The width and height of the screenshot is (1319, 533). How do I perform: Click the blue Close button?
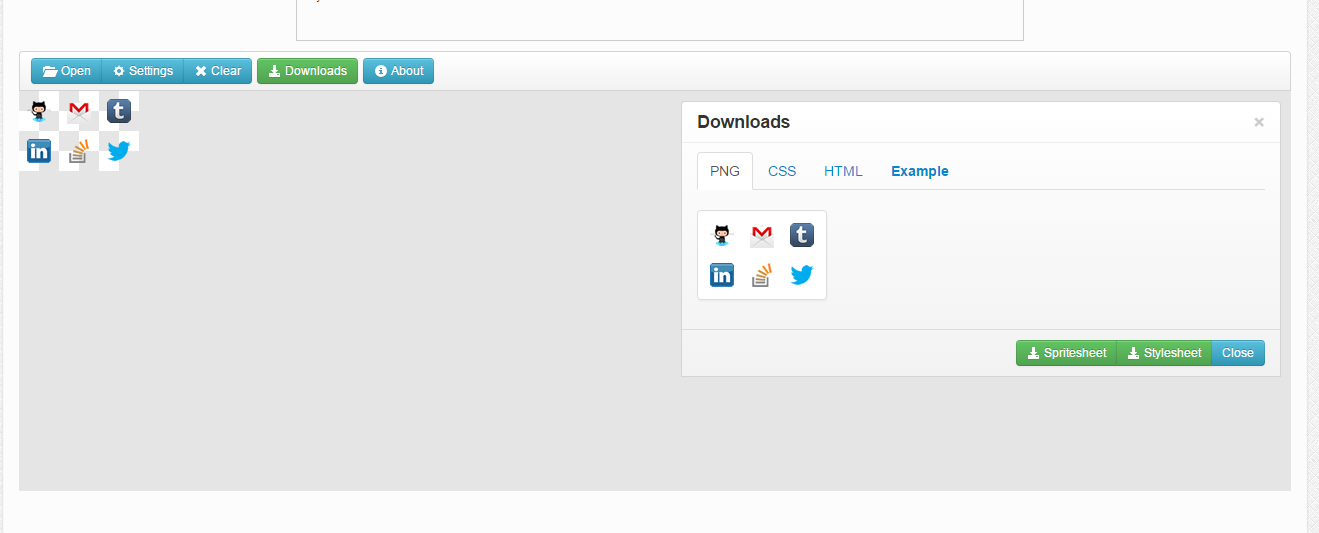(x=1238, y=353)
